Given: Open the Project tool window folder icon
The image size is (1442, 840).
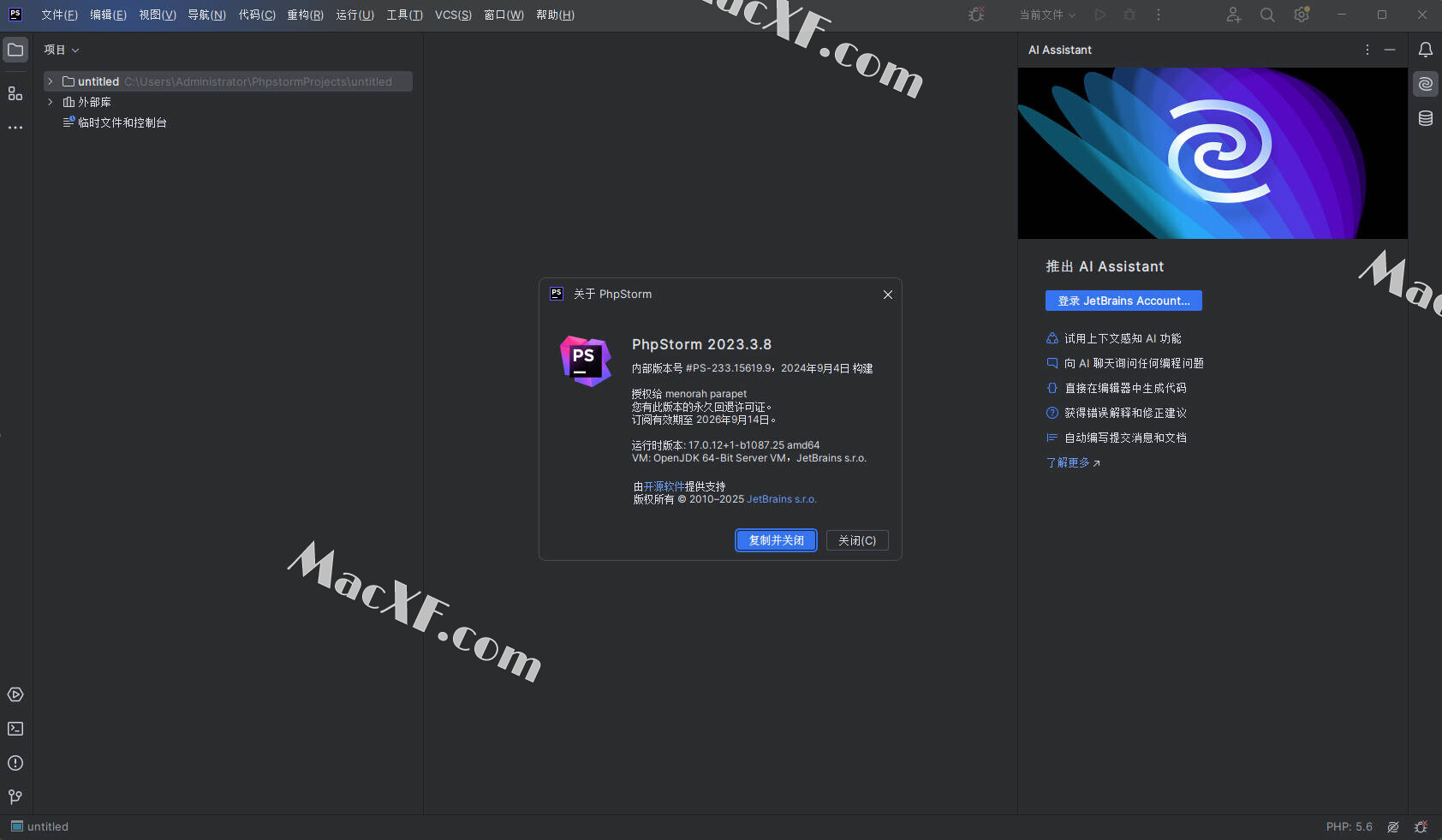Looking at the screenshot, I should (15, 50).
